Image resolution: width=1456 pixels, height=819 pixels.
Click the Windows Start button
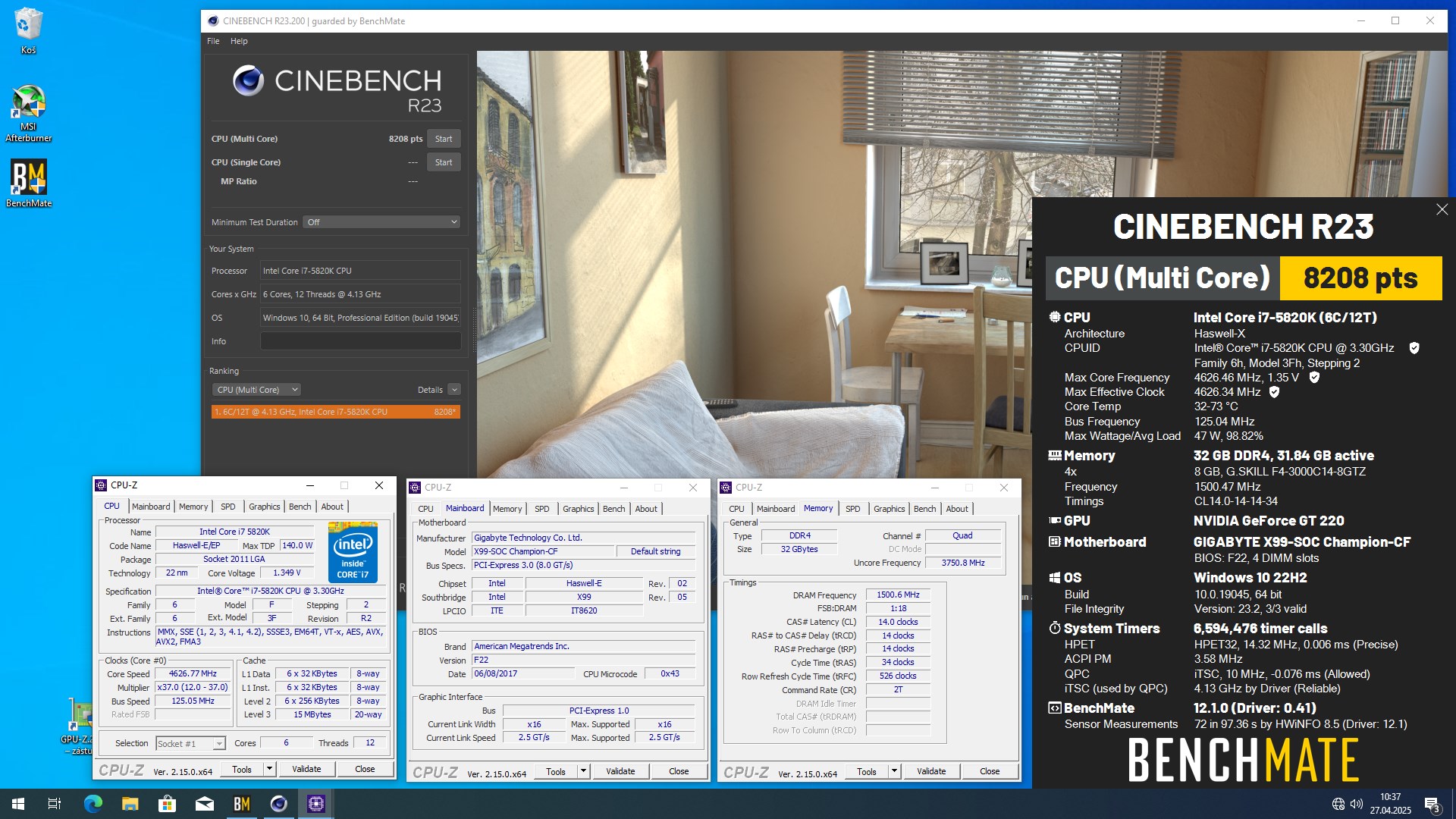coord(18,804)
